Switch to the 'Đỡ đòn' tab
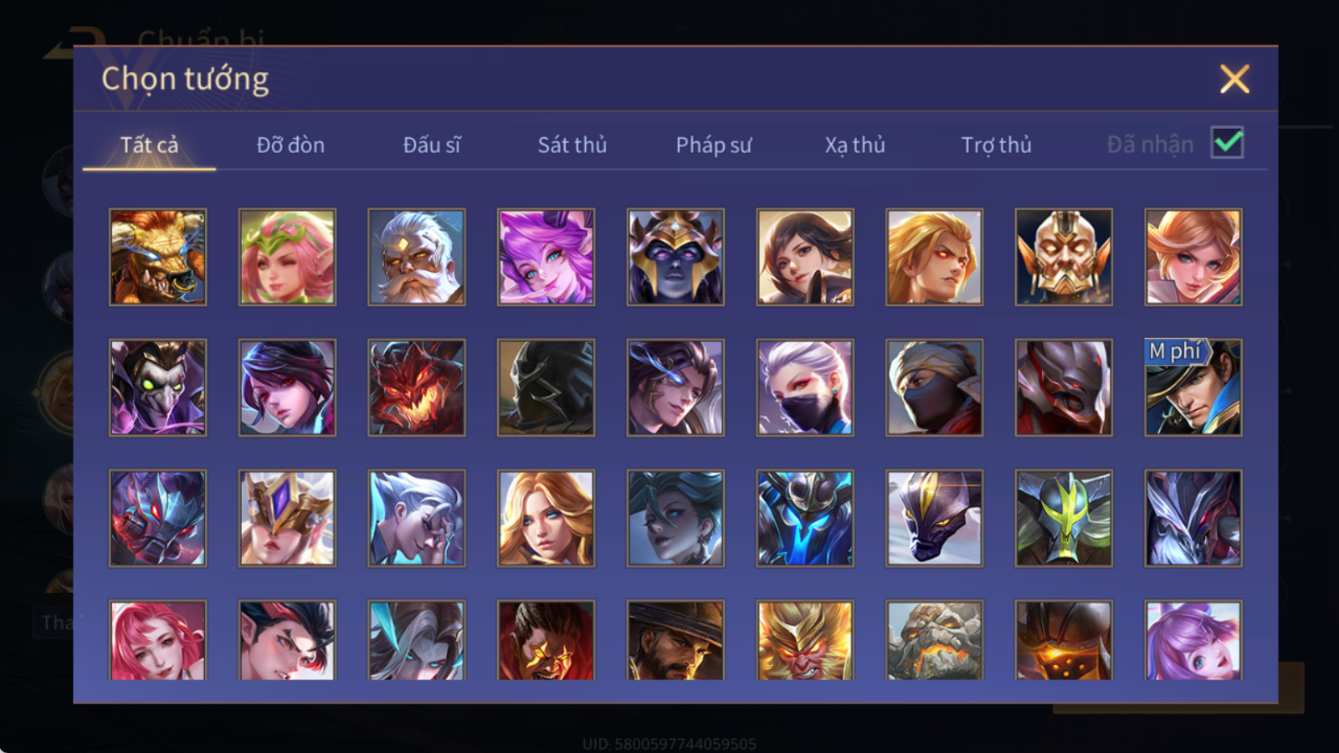 (291, 145)
